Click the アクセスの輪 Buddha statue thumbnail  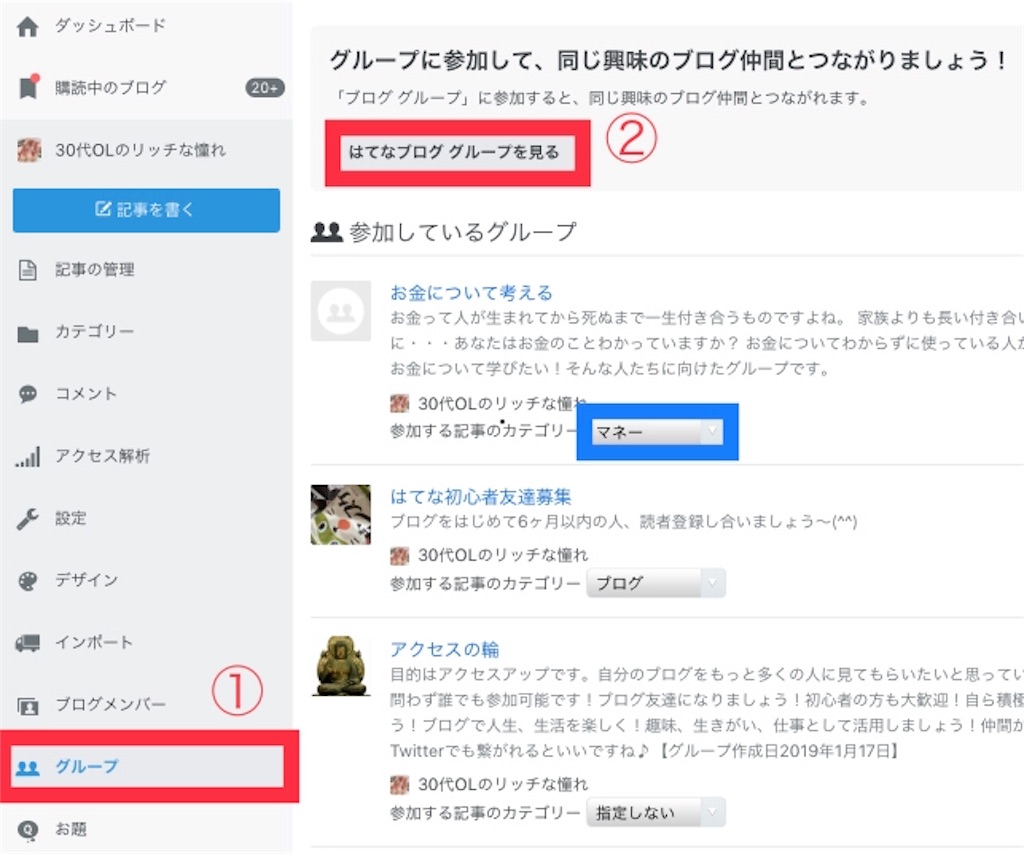(x=340, y=666)
